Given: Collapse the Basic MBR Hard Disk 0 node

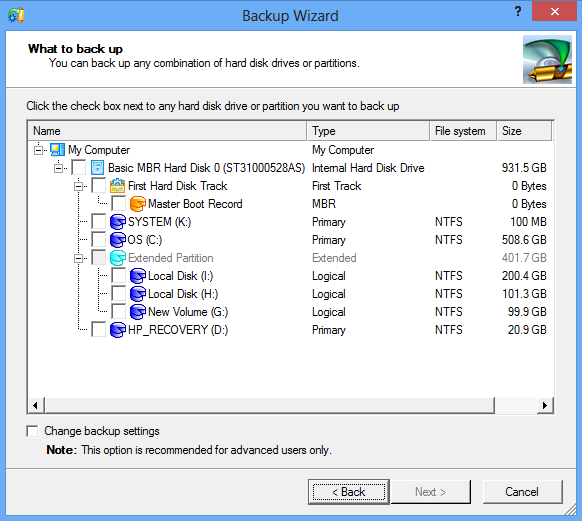Looking at the screenshot, I should click(x=58, y=168).
